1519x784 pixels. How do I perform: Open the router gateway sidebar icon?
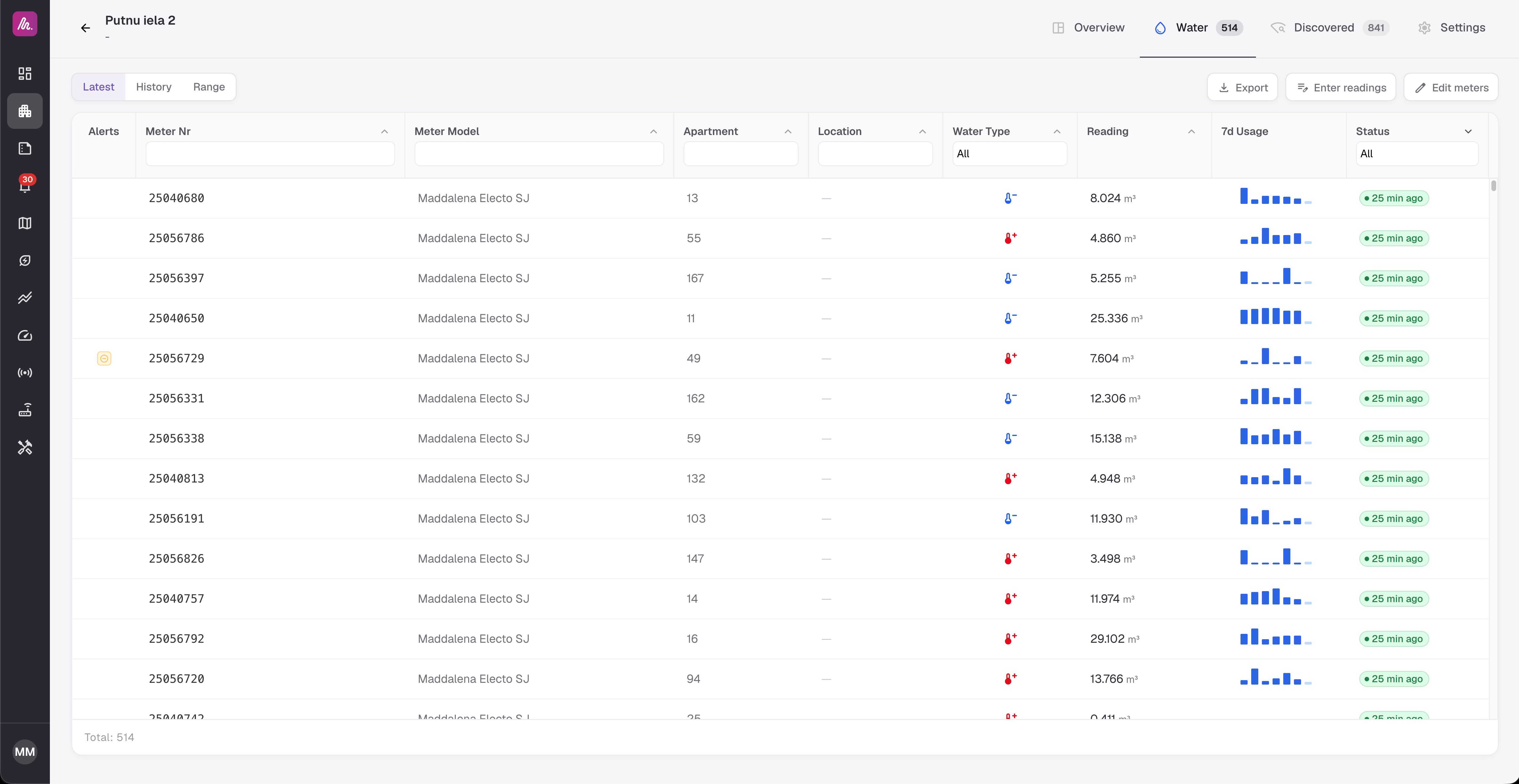coord(25,410)
